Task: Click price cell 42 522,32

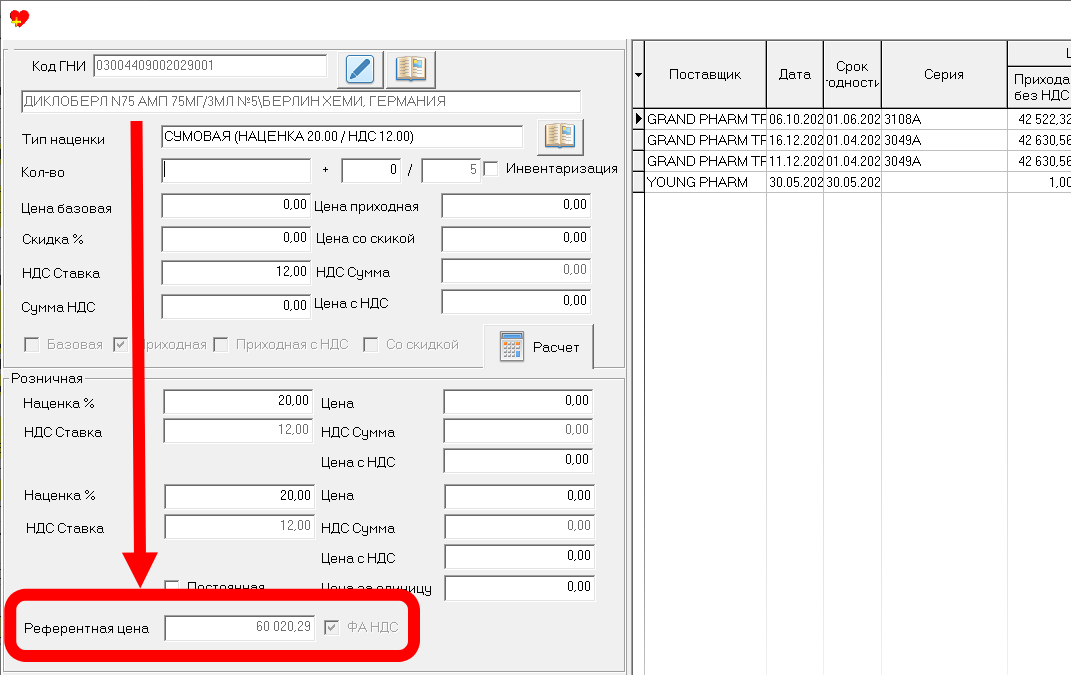Action: 1040,119
